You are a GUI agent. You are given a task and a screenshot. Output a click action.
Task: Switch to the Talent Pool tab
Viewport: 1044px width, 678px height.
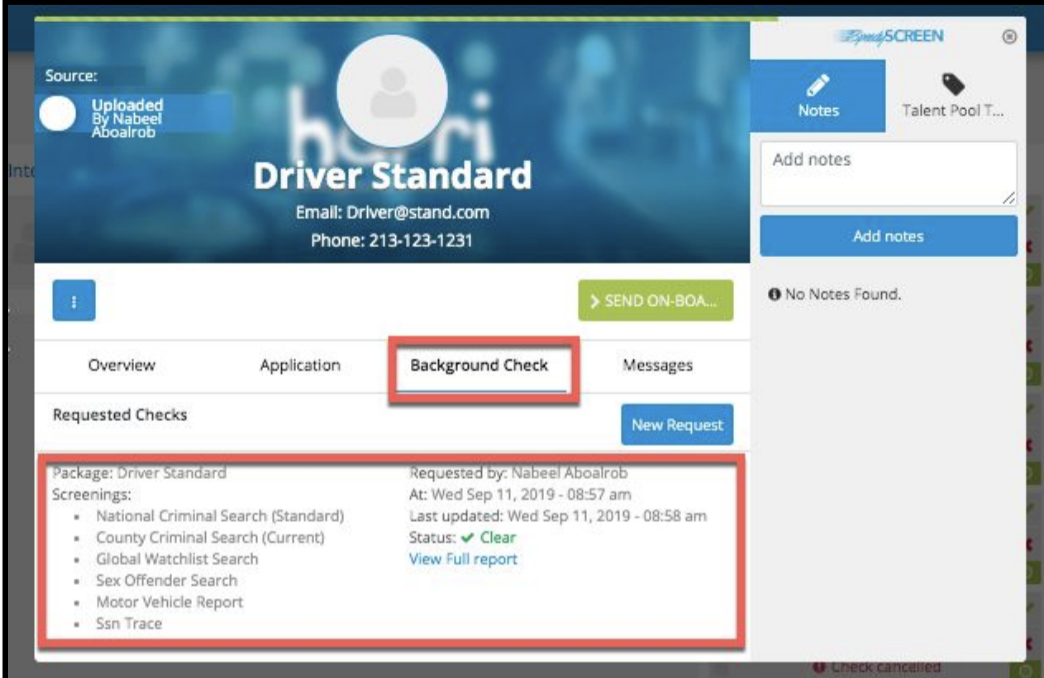tap(953, 96)
